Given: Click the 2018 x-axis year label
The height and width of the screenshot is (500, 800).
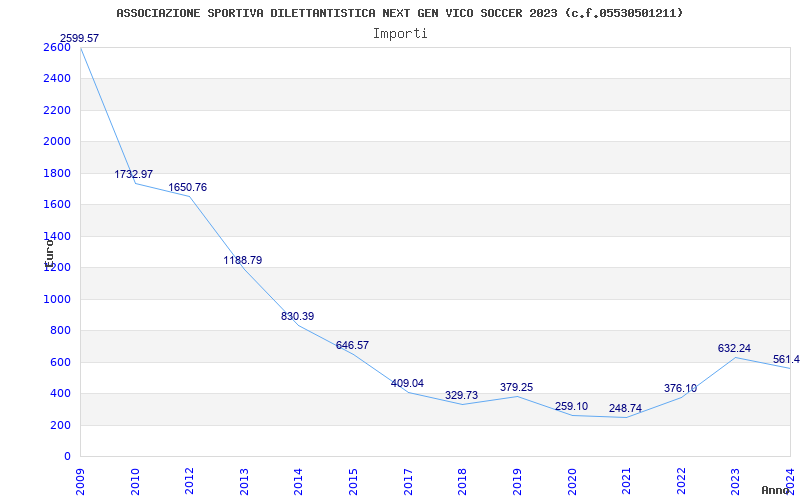Looking at the screenshot, I should pos(462,481).
